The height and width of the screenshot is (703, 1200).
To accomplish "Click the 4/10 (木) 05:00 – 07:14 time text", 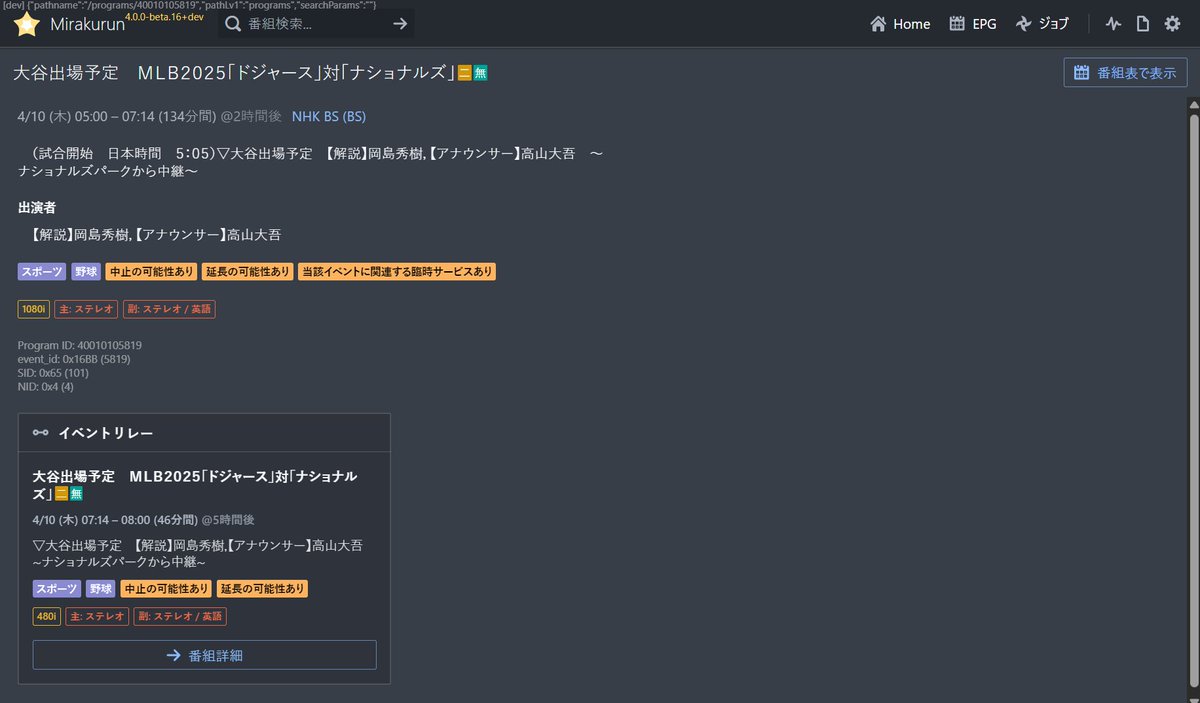I will tap(117, 116).
